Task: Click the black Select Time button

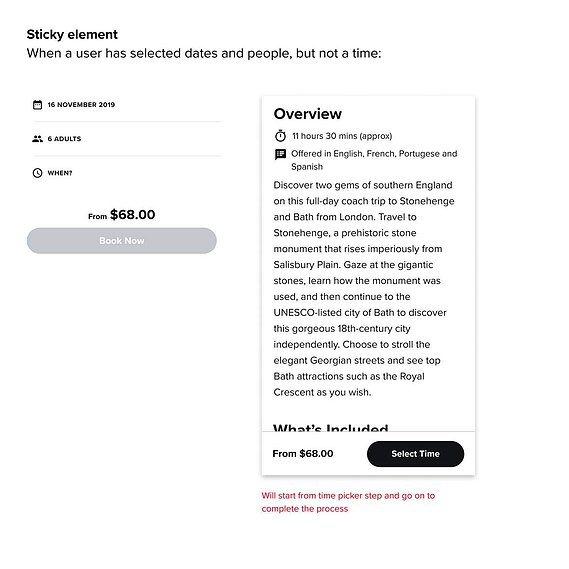Action: (416, 454)
